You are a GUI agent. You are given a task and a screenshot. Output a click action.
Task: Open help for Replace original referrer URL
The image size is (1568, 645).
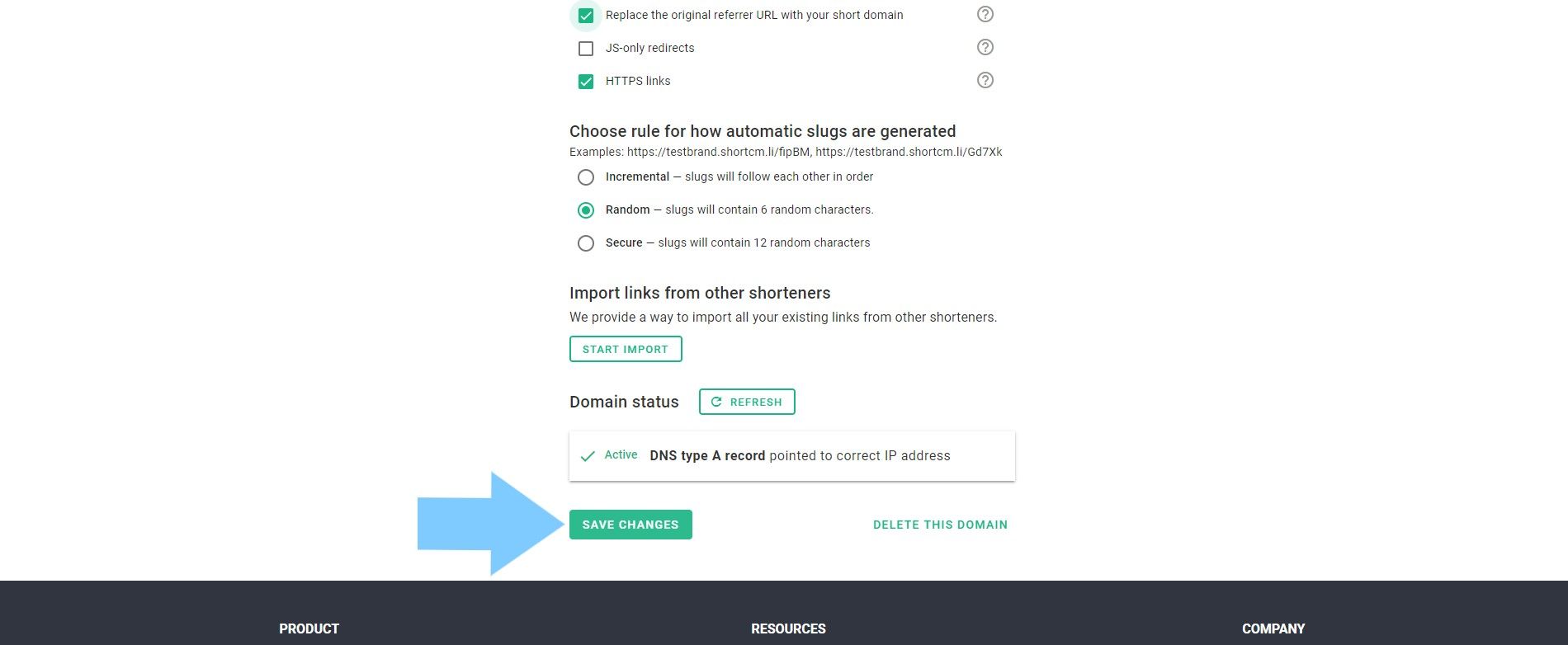(x=985, y=14)
